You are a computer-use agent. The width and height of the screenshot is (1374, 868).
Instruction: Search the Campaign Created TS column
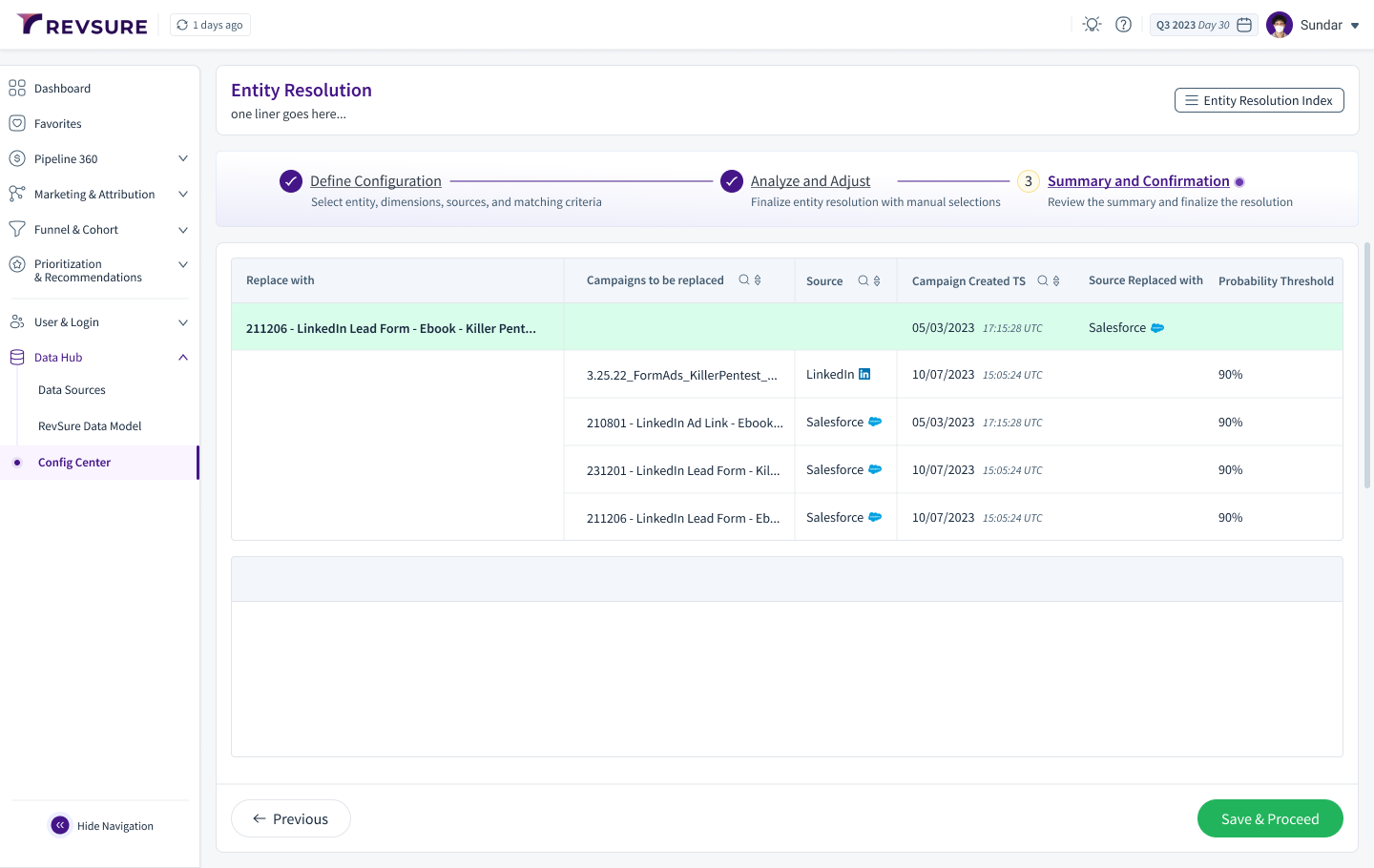[1043, 280]
